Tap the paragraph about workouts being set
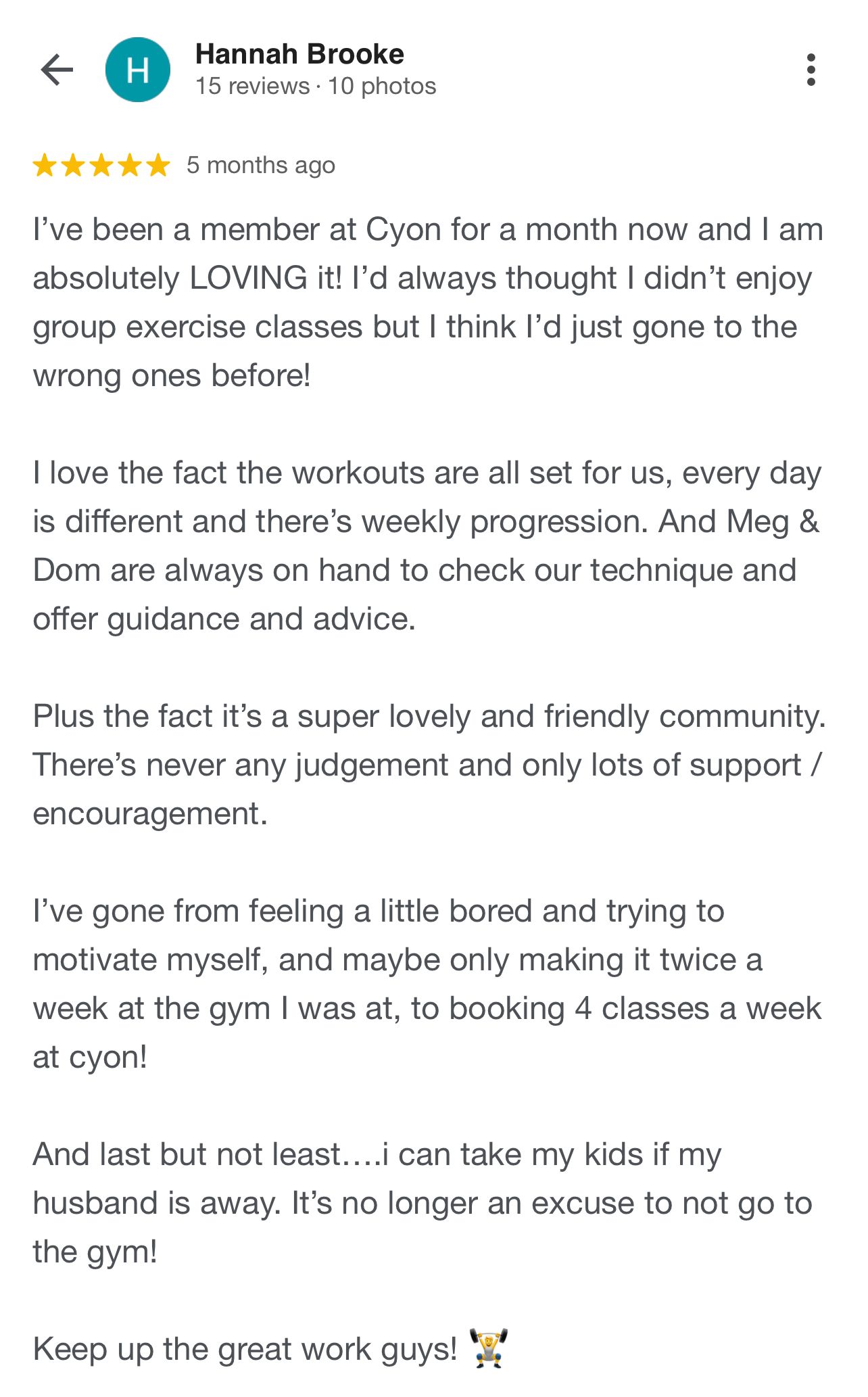868x1397 pixels. (x=427, y=546)
